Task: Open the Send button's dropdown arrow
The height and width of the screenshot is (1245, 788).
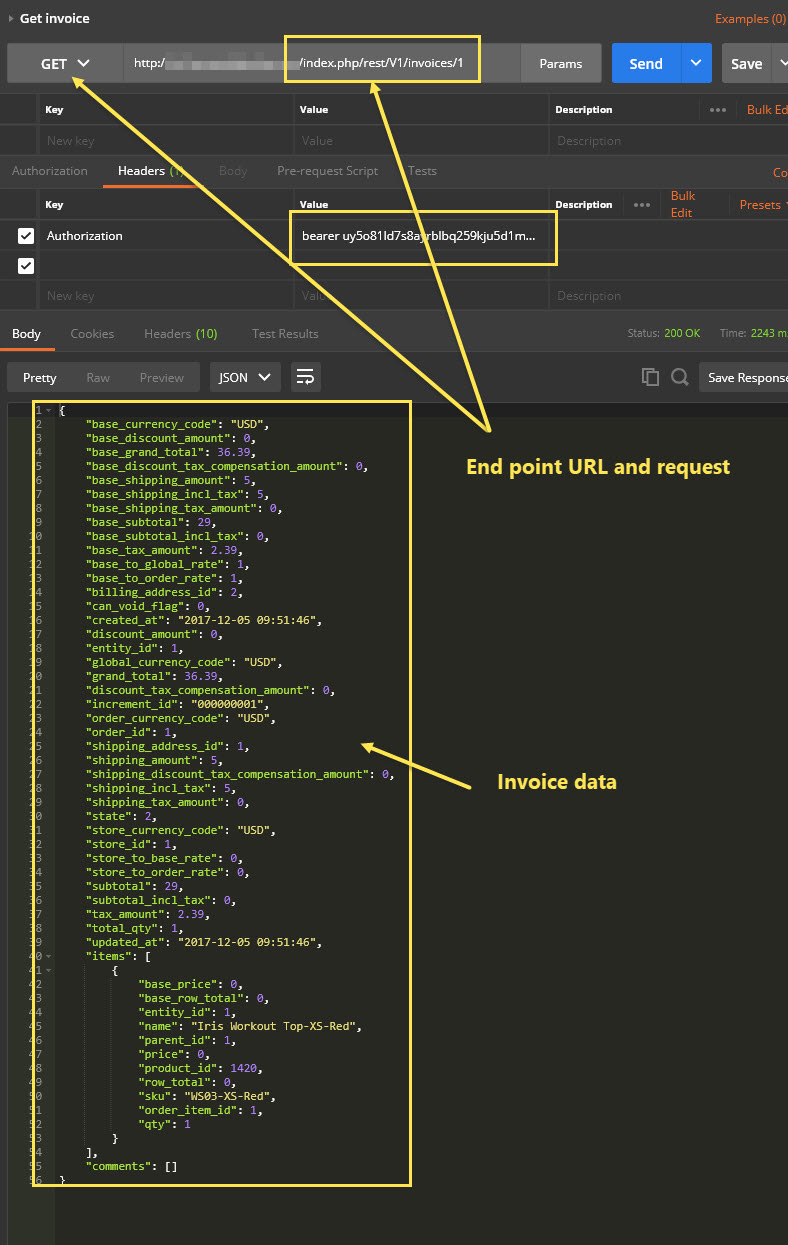Action: pyautogui.click(x=694, y=62)
